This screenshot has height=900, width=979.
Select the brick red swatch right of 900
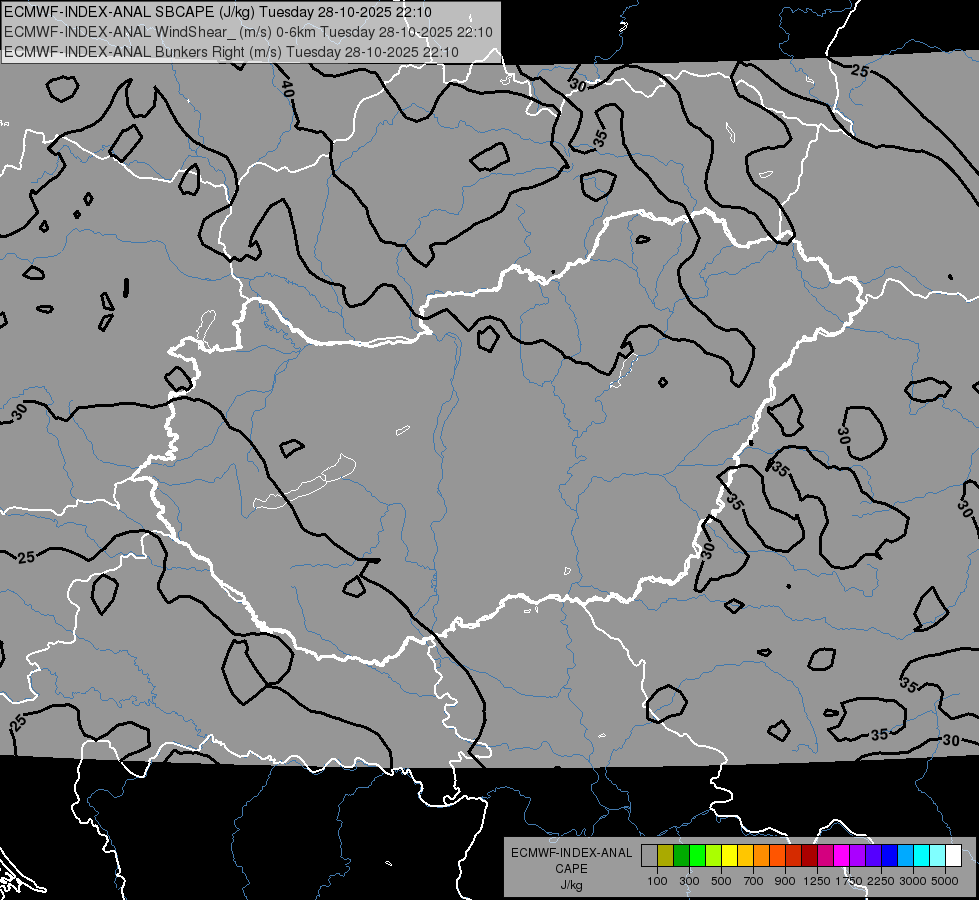[794, 856]
